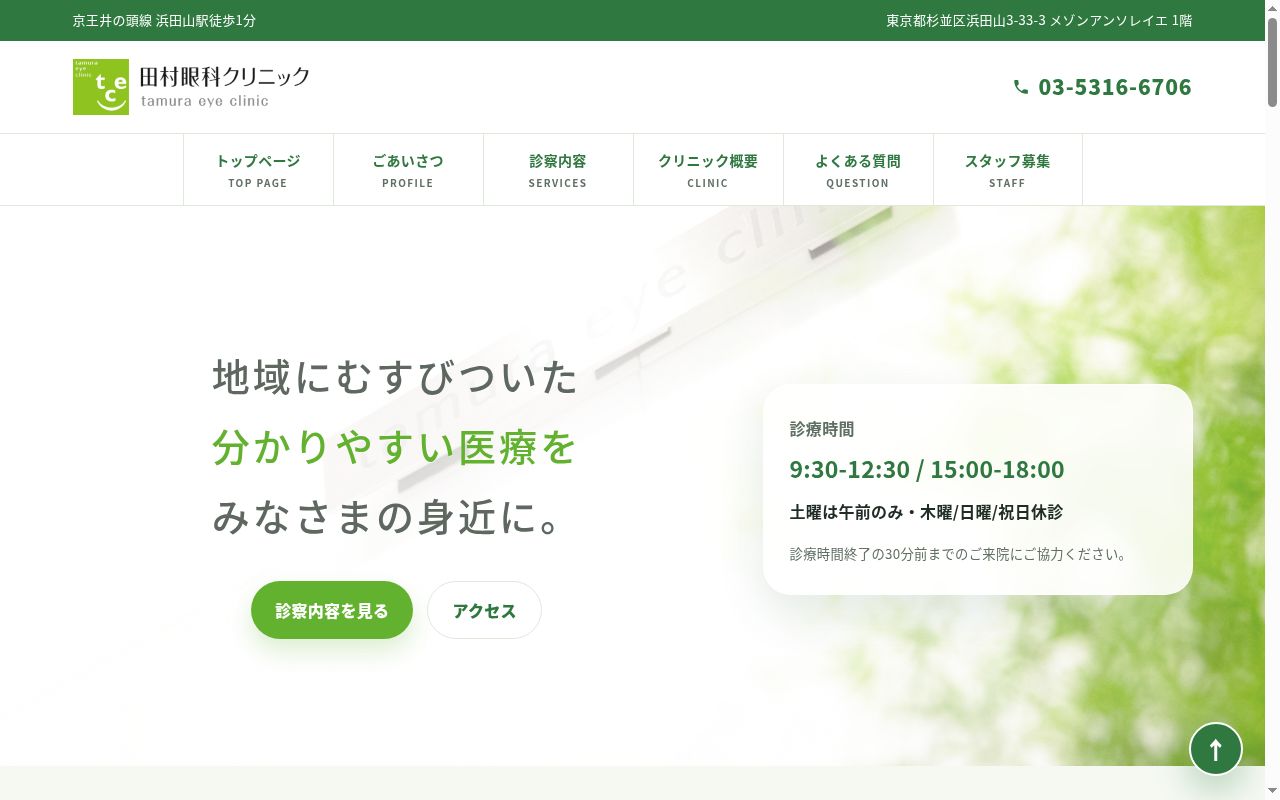Image resolution: width=1280 pixels, height=800 pixels.
Task: Click the hours 9:30-12:30 / 15:00-18:00
Action: point(927,469)
